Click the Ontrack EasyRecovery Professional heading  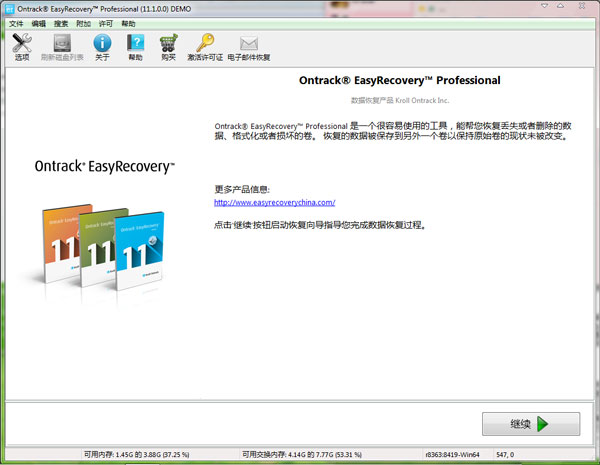coord(399,80)
